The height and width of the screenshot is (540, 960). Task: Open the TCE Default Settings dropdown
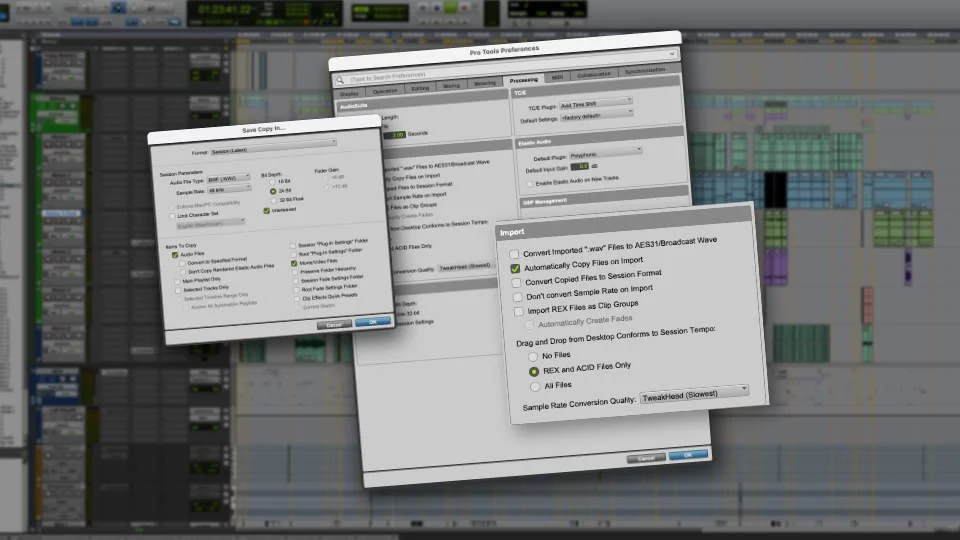point(596,114)
